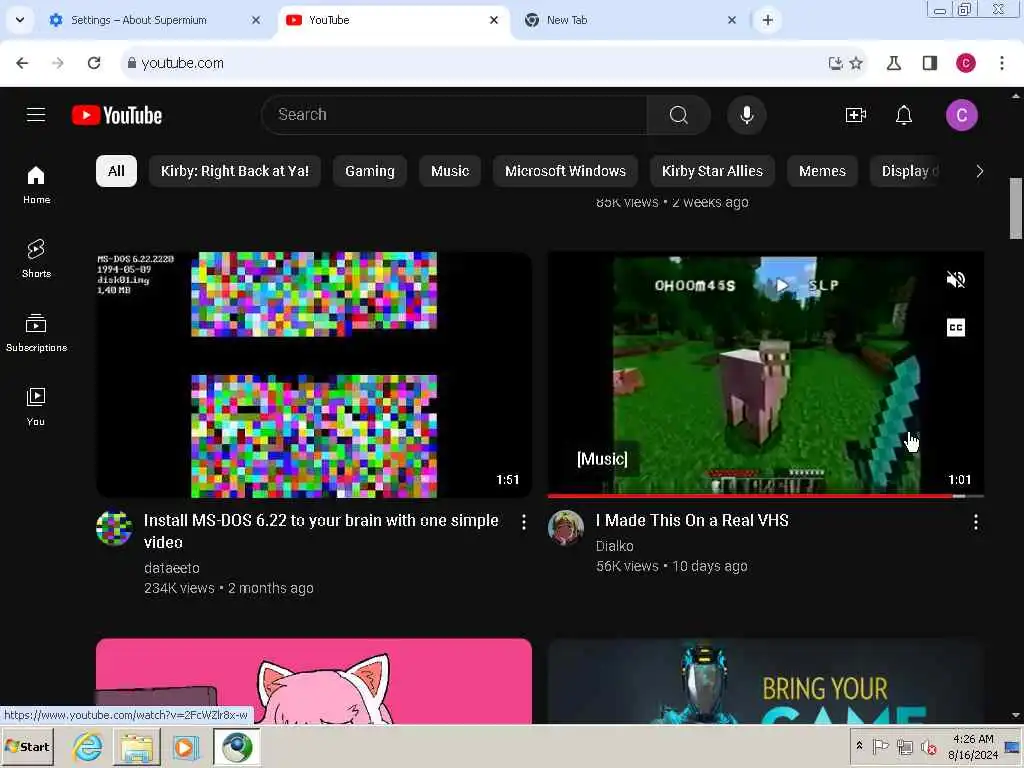Open the YouTube guide hamburger menu
The height and width of the screenshot is (768, 1024).
coord(36,115)
